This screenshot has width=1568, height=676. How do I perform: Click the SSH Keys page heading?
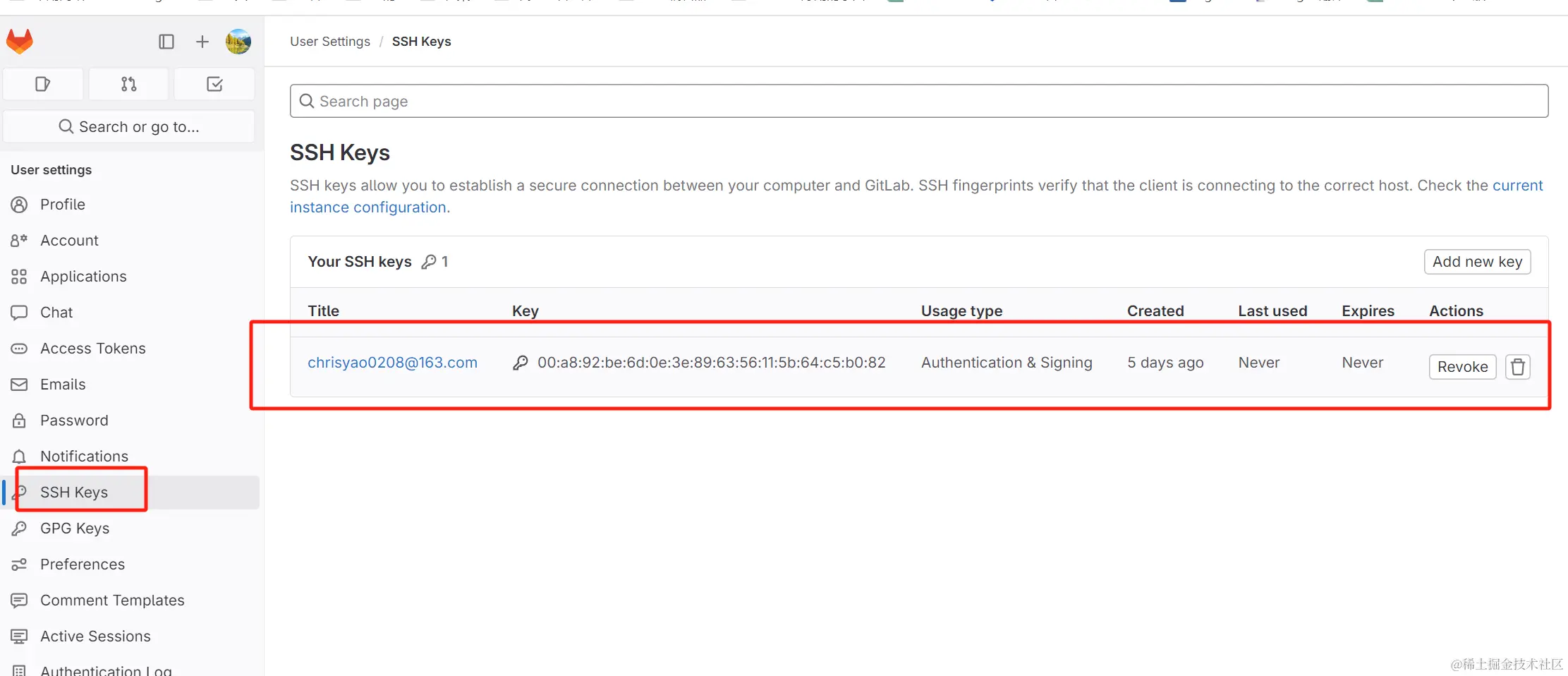(340, 153)
